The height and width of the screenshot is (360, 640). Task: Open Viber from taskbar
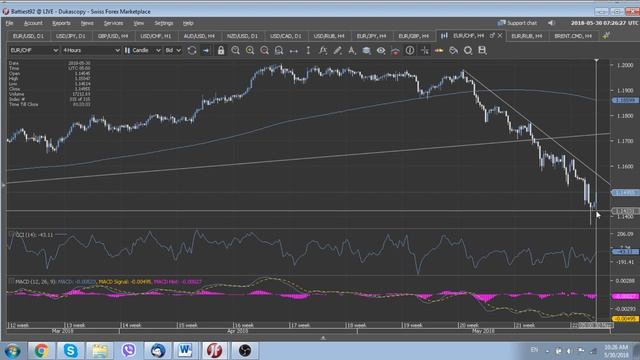pos(129,351)
